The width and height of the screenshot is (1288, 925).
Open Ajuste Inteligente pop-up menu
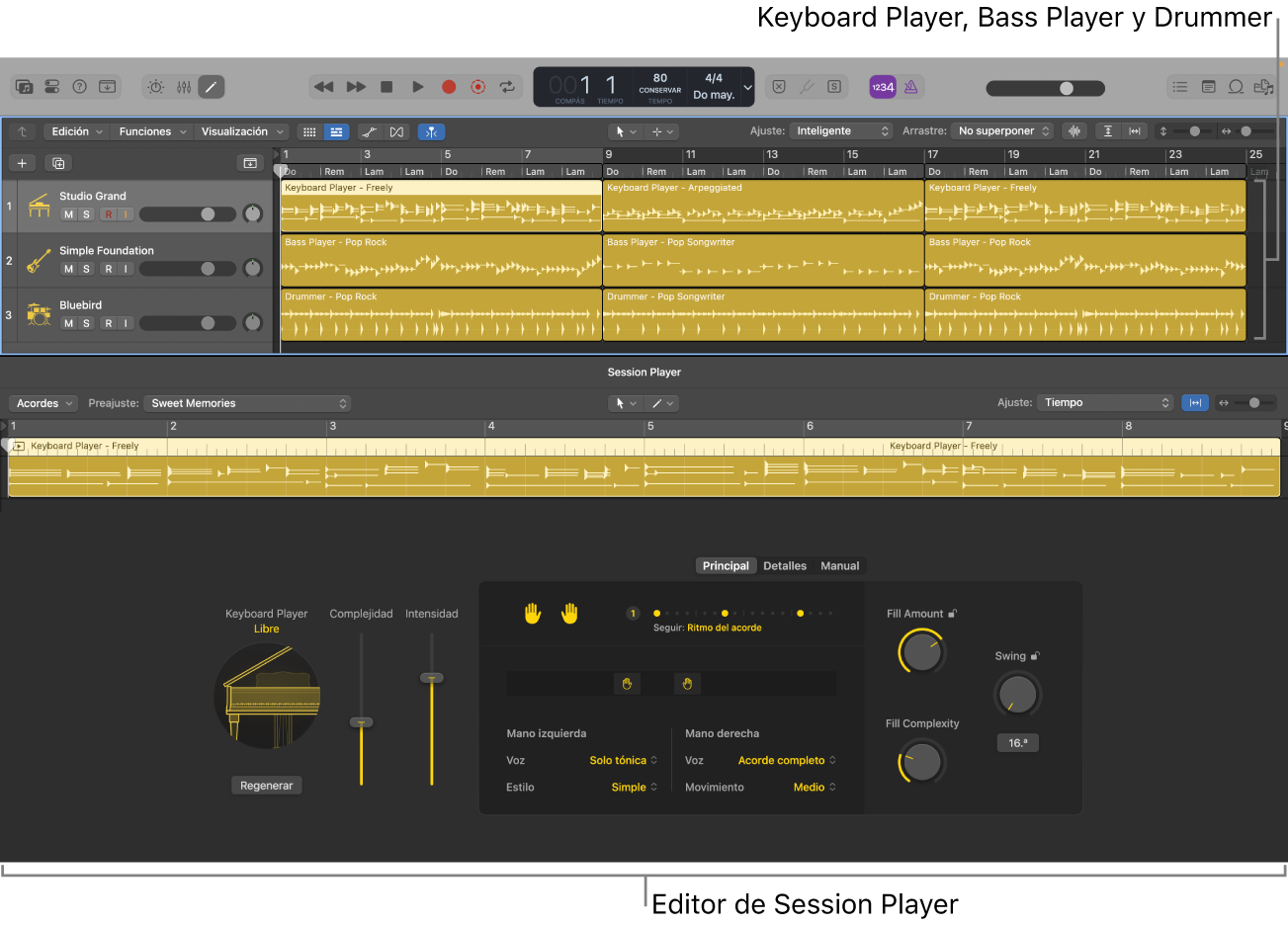tap(841, 130)
